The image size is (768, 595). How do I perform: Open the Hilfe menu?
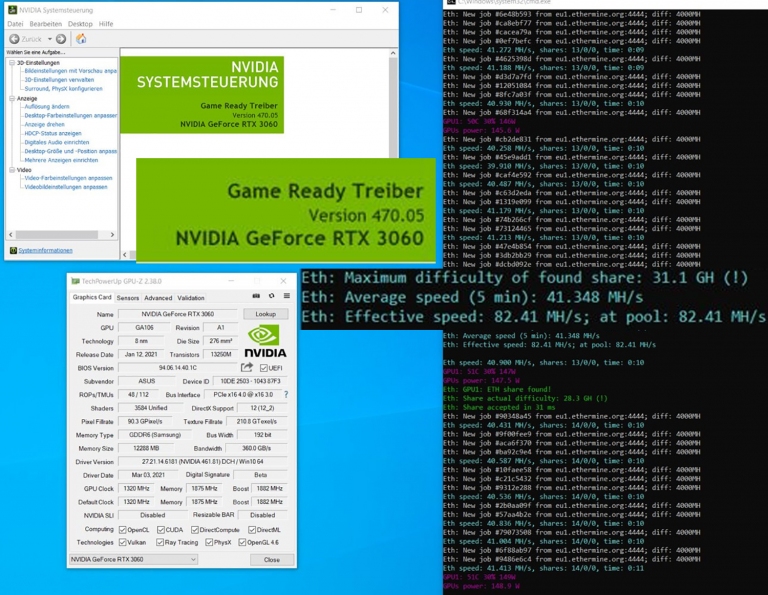[x=106, y=24]
